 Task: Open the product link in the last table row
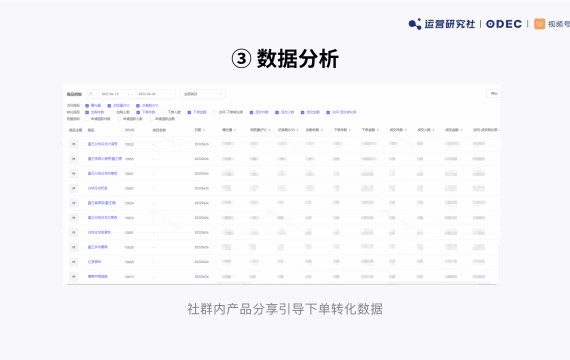pos(98,277)
